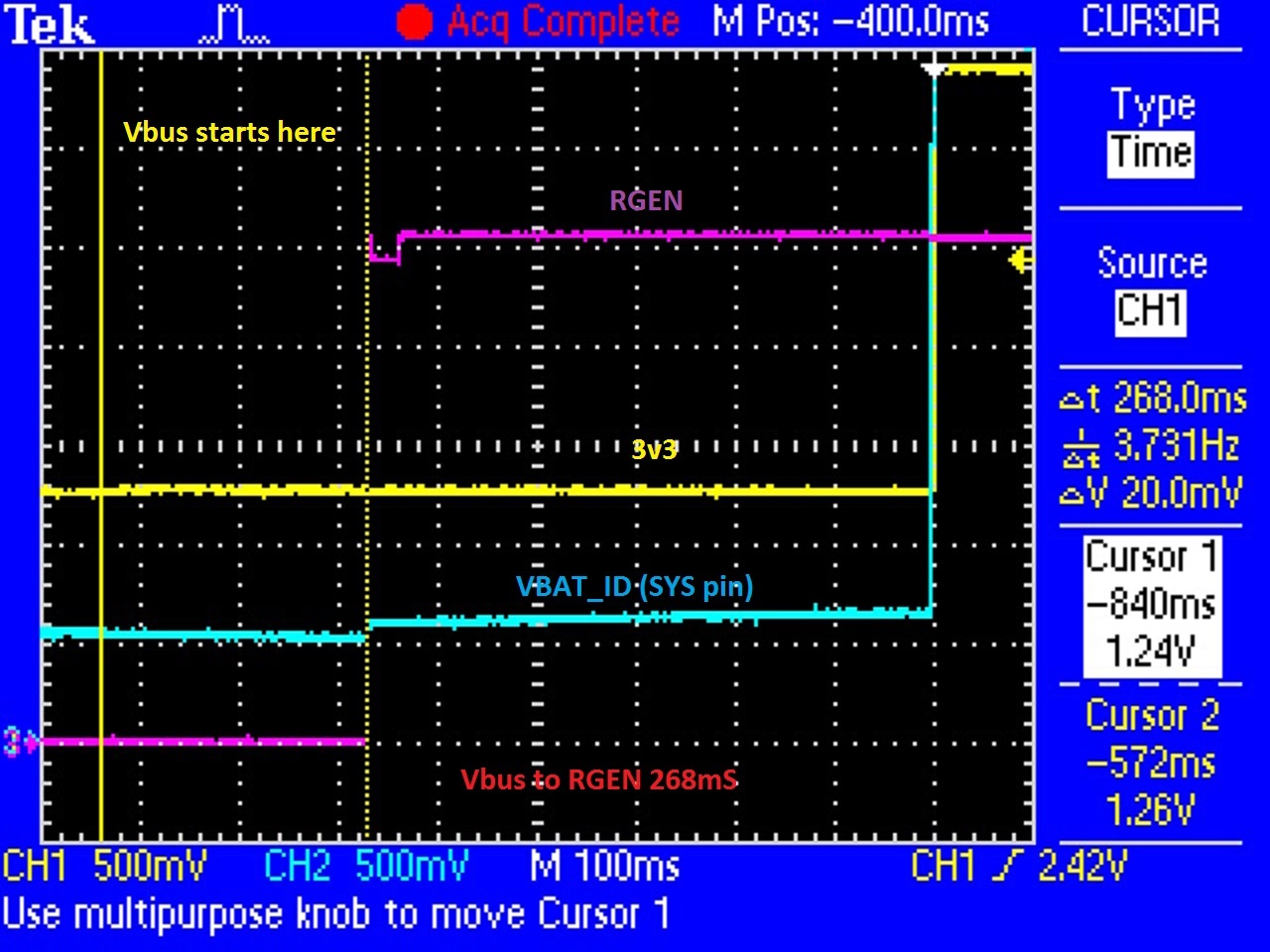The height and width of the screenshot is (952, 1270).
Task: Click the multipurpose knob hint message
Action: [335, 914]
